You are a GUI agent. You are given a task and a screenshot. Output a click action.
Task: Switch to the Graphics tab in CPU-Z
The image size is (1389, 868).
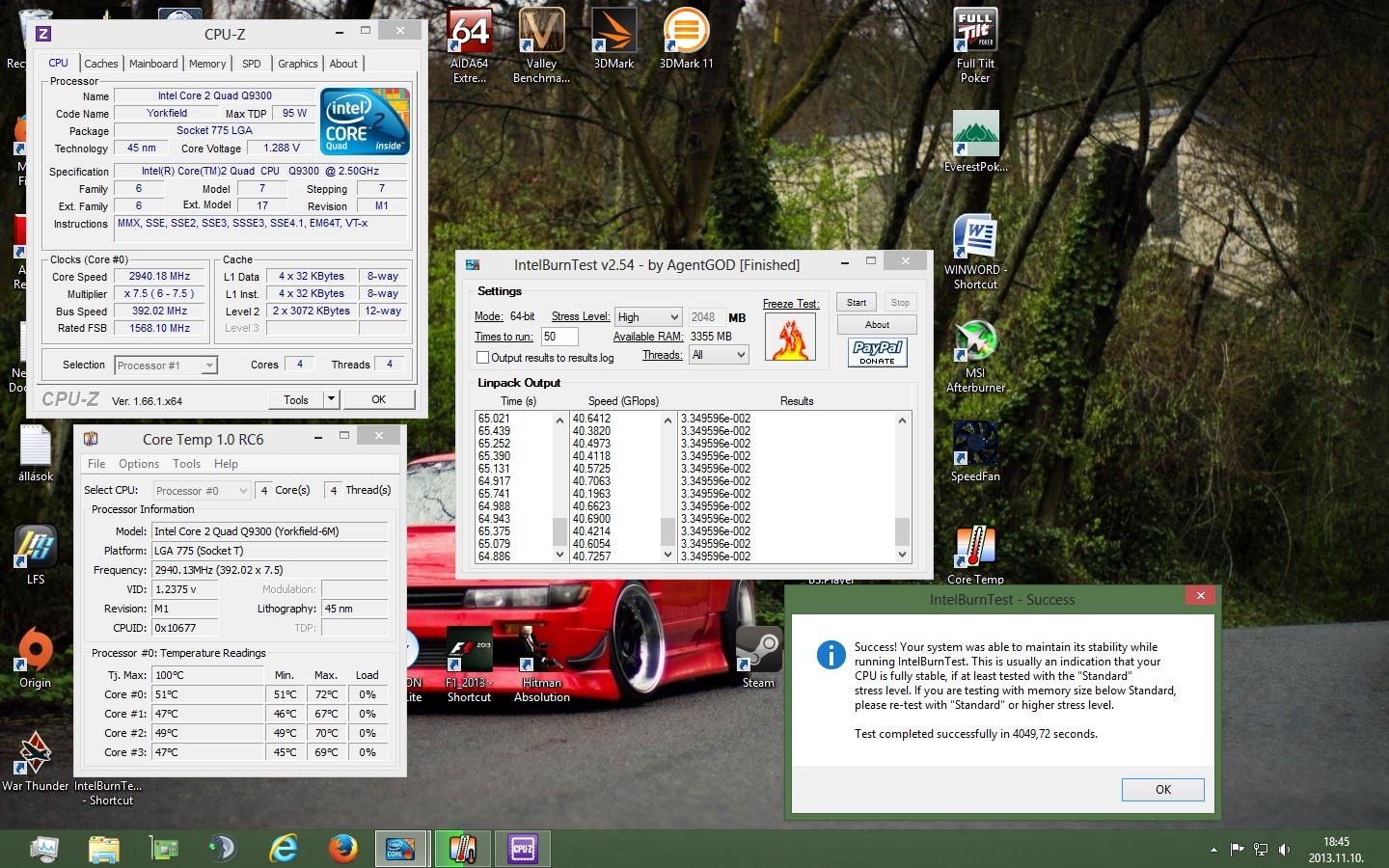297,64
